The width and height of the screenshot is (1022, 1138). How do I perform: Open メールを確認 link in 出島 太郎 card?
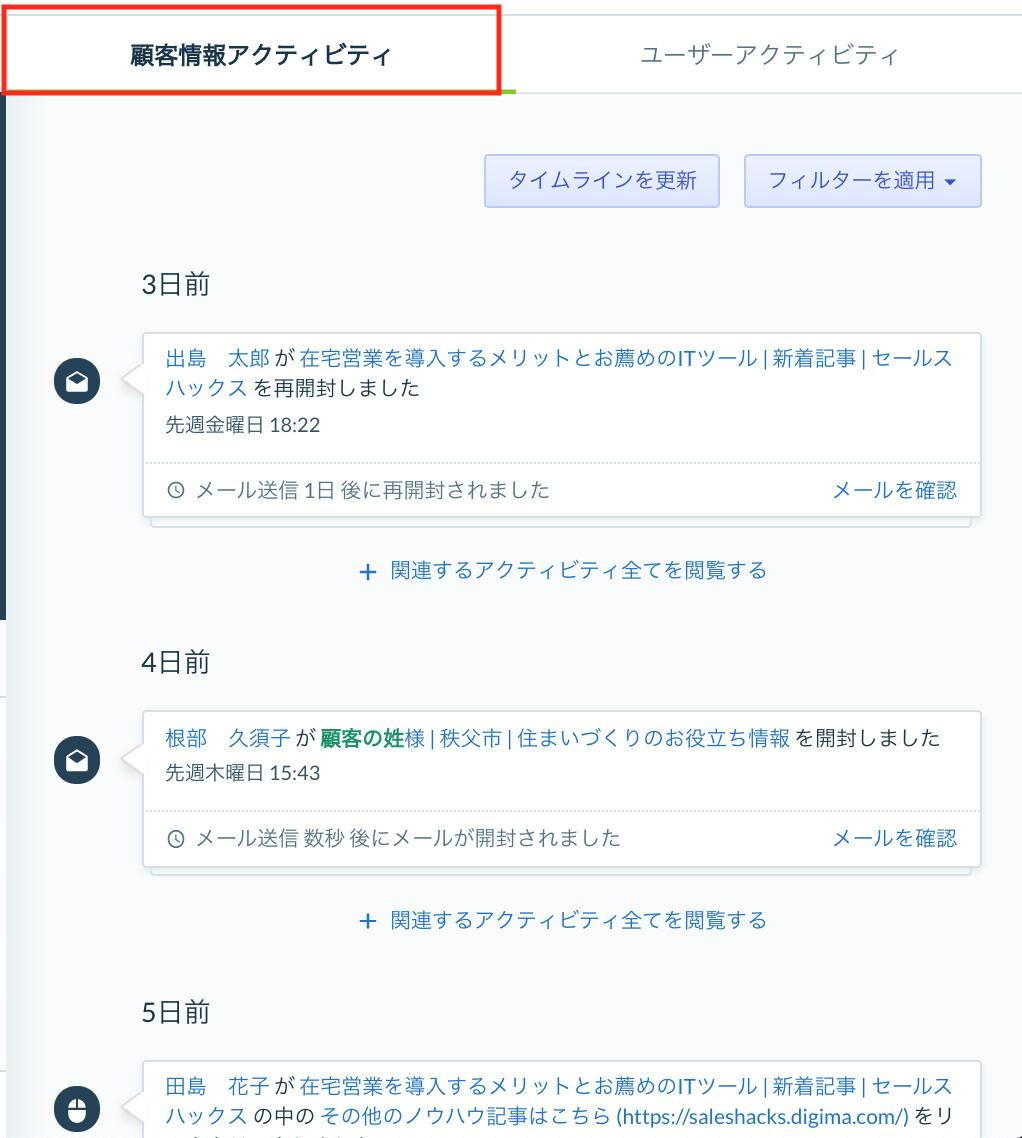tap(894, 490)
